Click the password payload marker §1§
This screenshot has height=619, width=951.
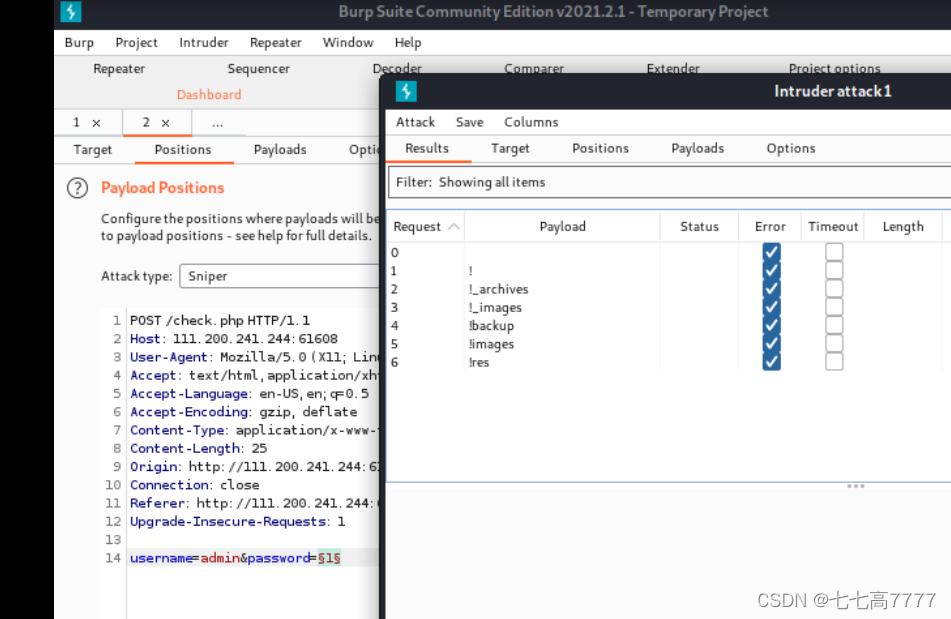(329, 558)
